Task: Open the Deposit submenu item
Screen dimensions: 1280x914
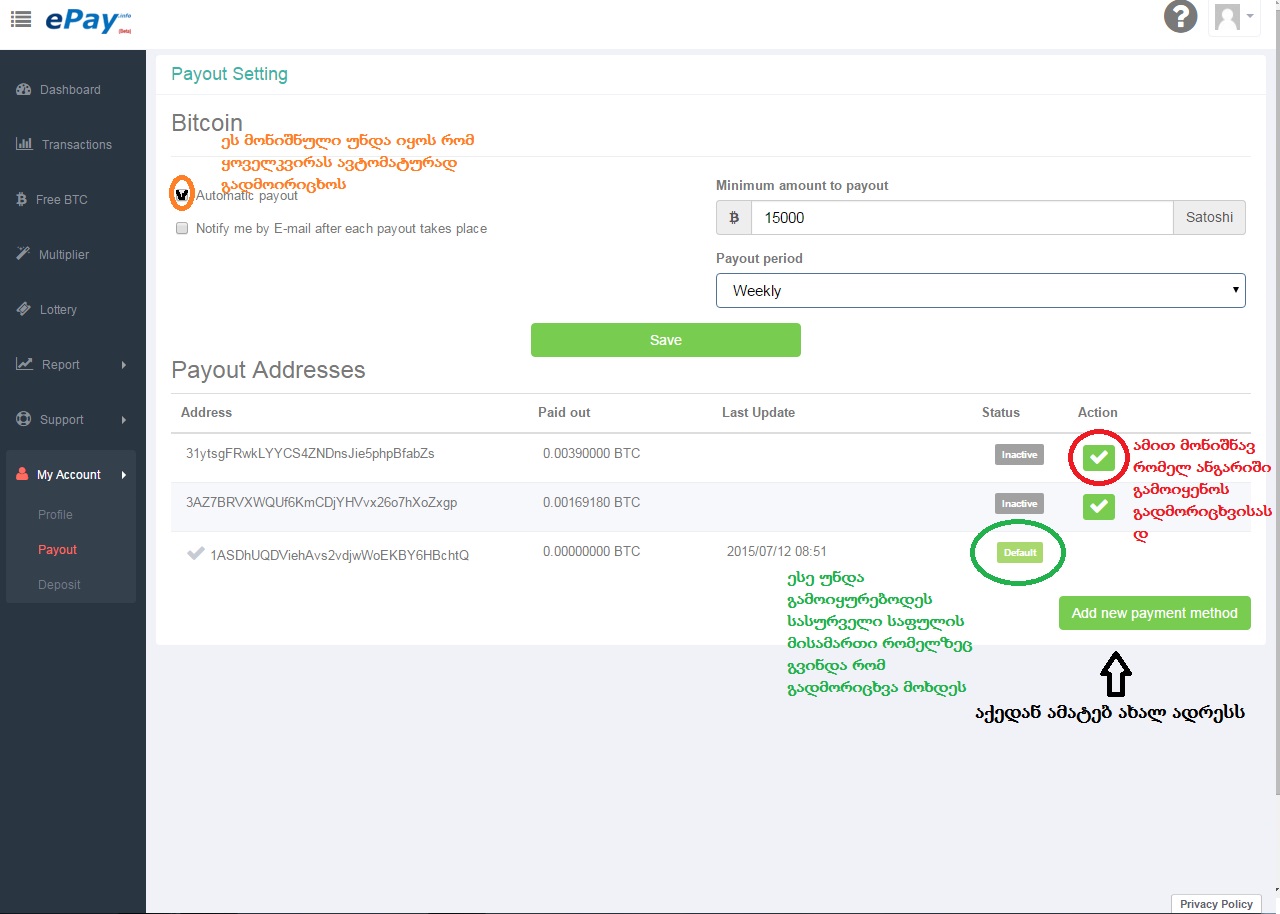Action: [59, 585]
